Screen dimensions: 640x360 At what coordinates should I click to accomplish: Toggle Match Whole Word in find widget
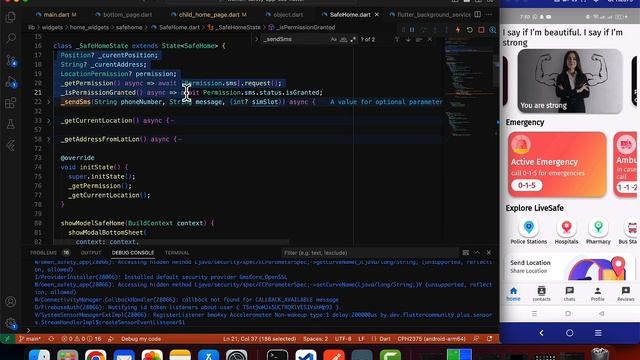(343, 40)
